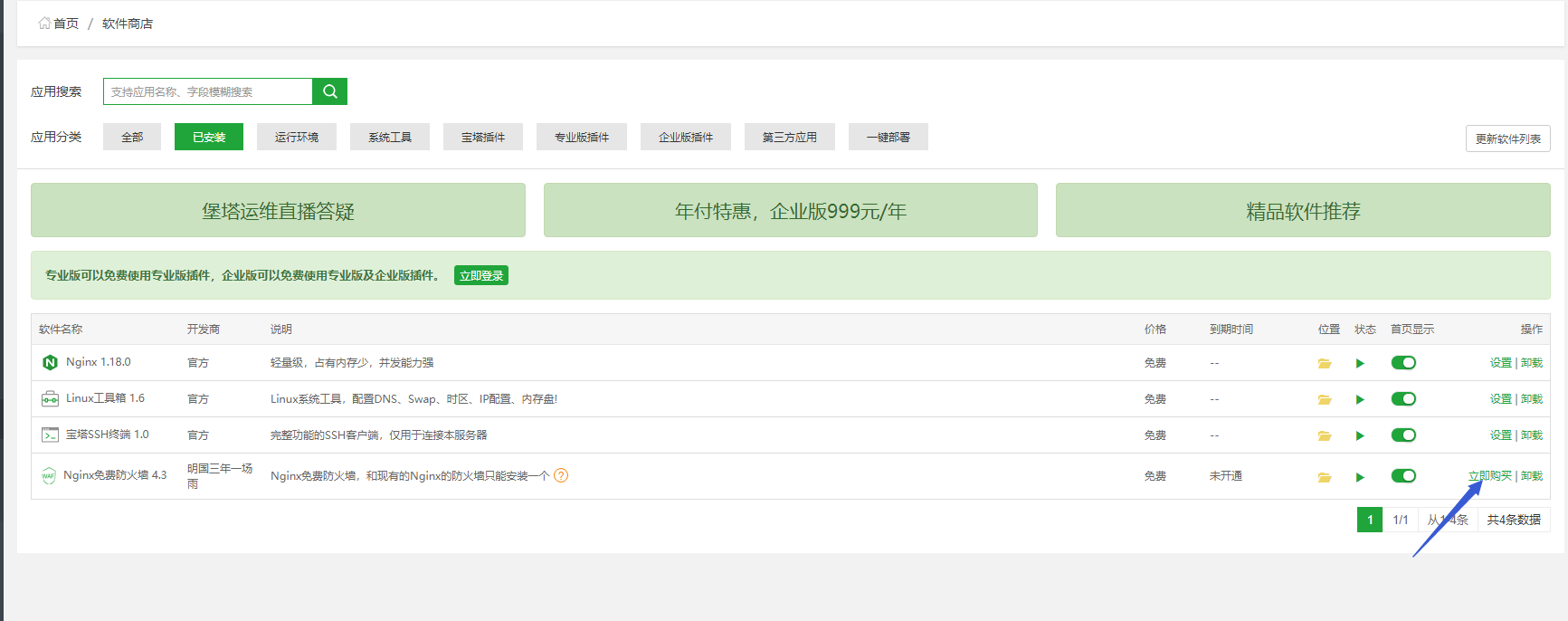Screen dimensions: 1568x621
Task: Focus the 应用搜索 input field
Action: pos(208,91)
